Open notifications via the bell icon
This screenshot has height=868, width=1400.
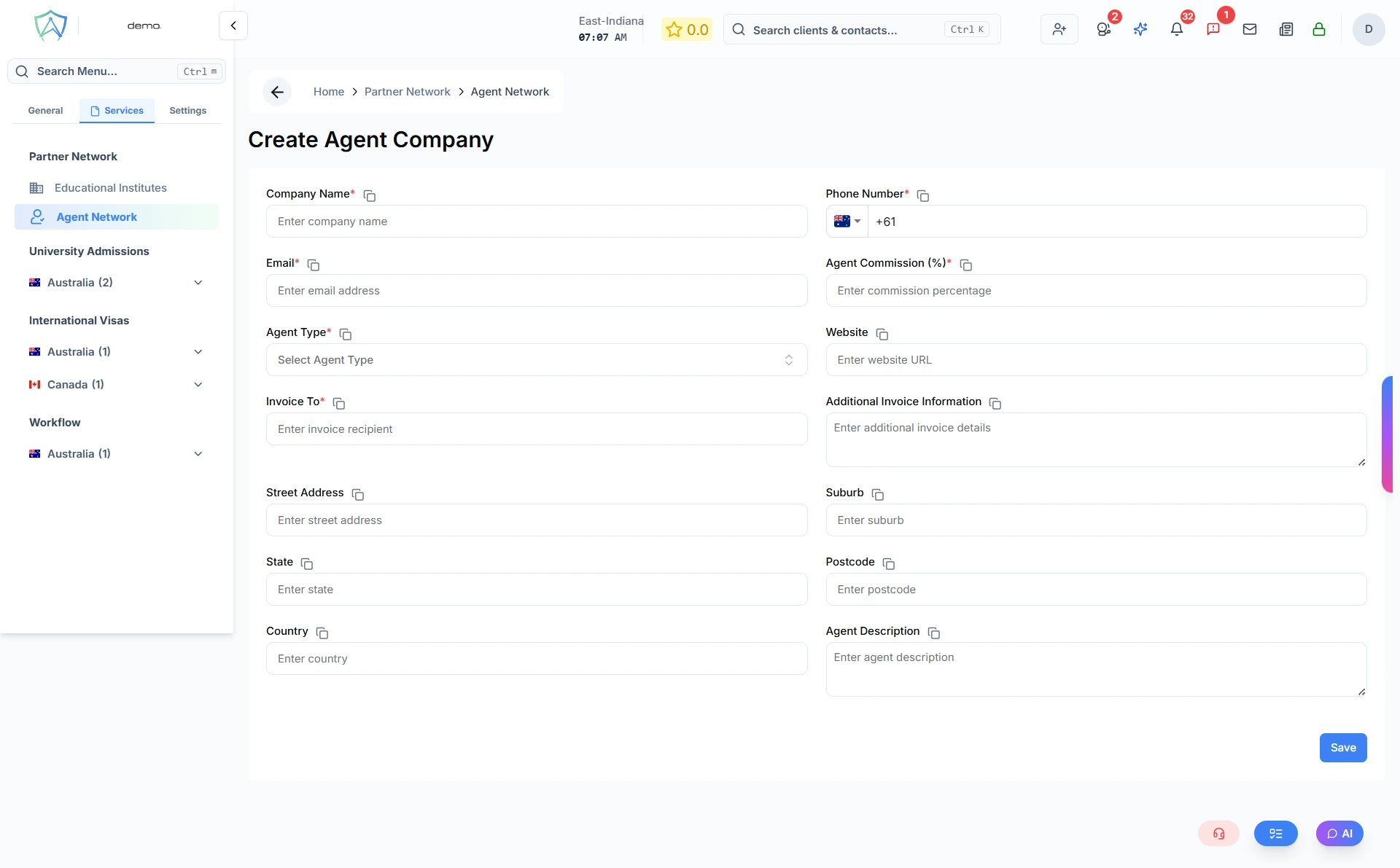coord(1177,30)
